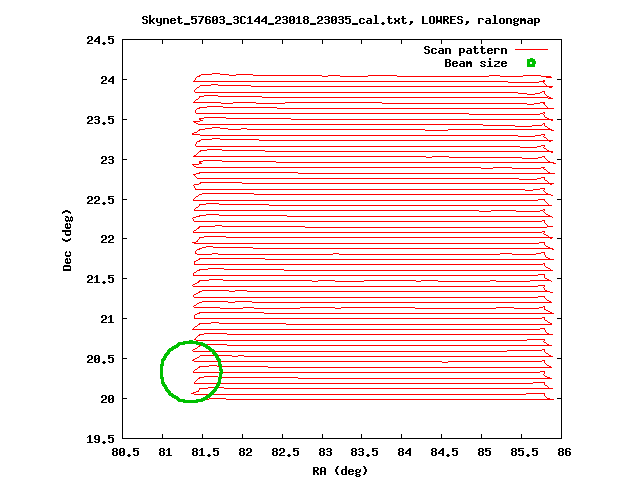
Task: Click the 'RA (deg)' axis label
Action: pyautogui.click(x=340, y=471)
